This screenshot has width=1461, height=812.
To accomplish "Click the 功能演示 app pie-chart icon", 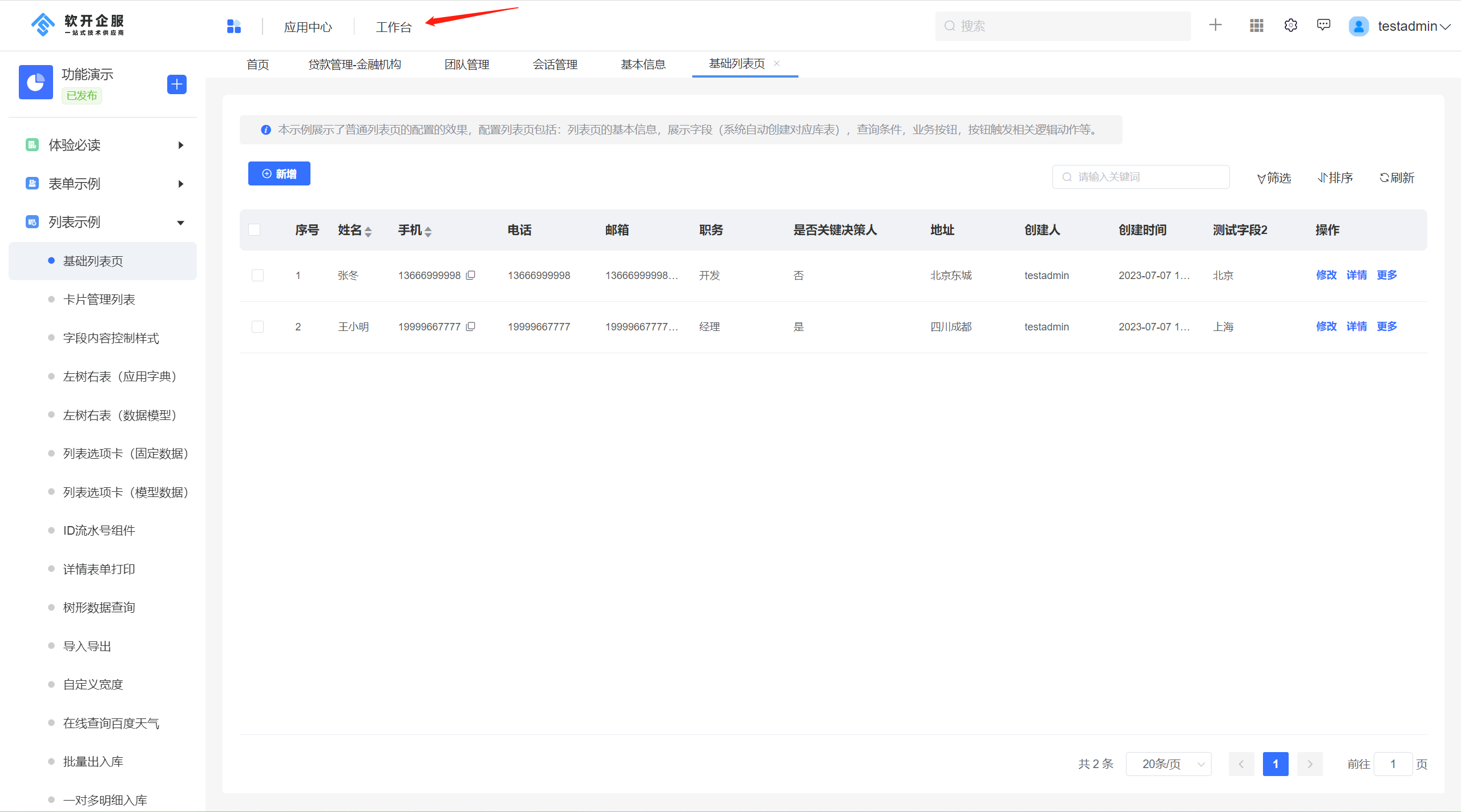I will [x=35, y=83].
